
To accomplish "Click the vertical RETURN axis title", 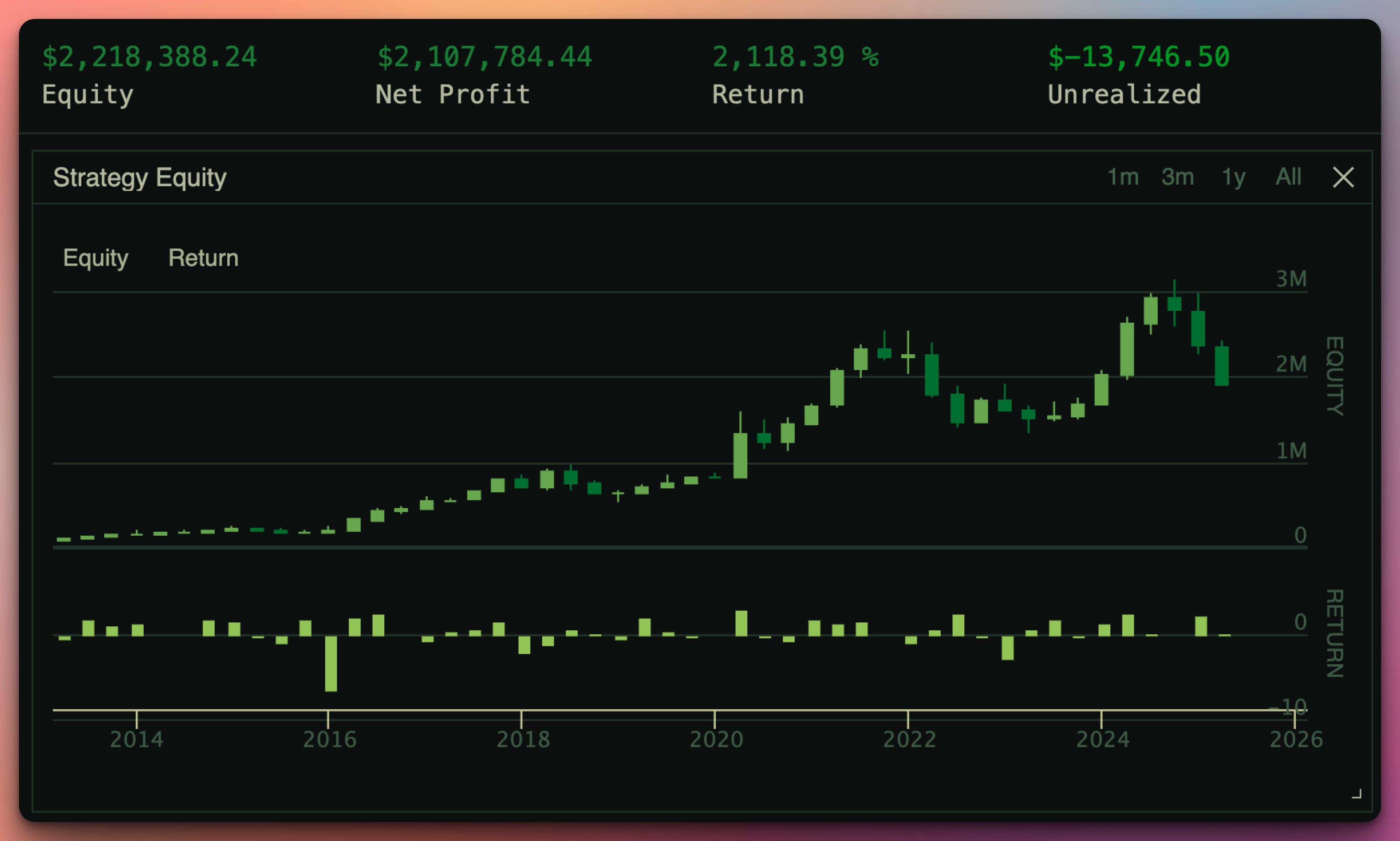I will coord(1335,634).
